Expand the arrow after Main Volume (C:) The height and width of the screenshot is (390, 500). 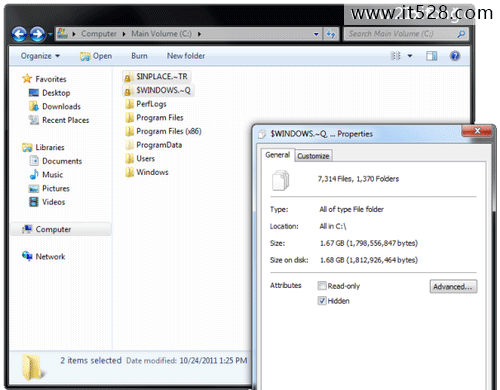click(199, 34)
